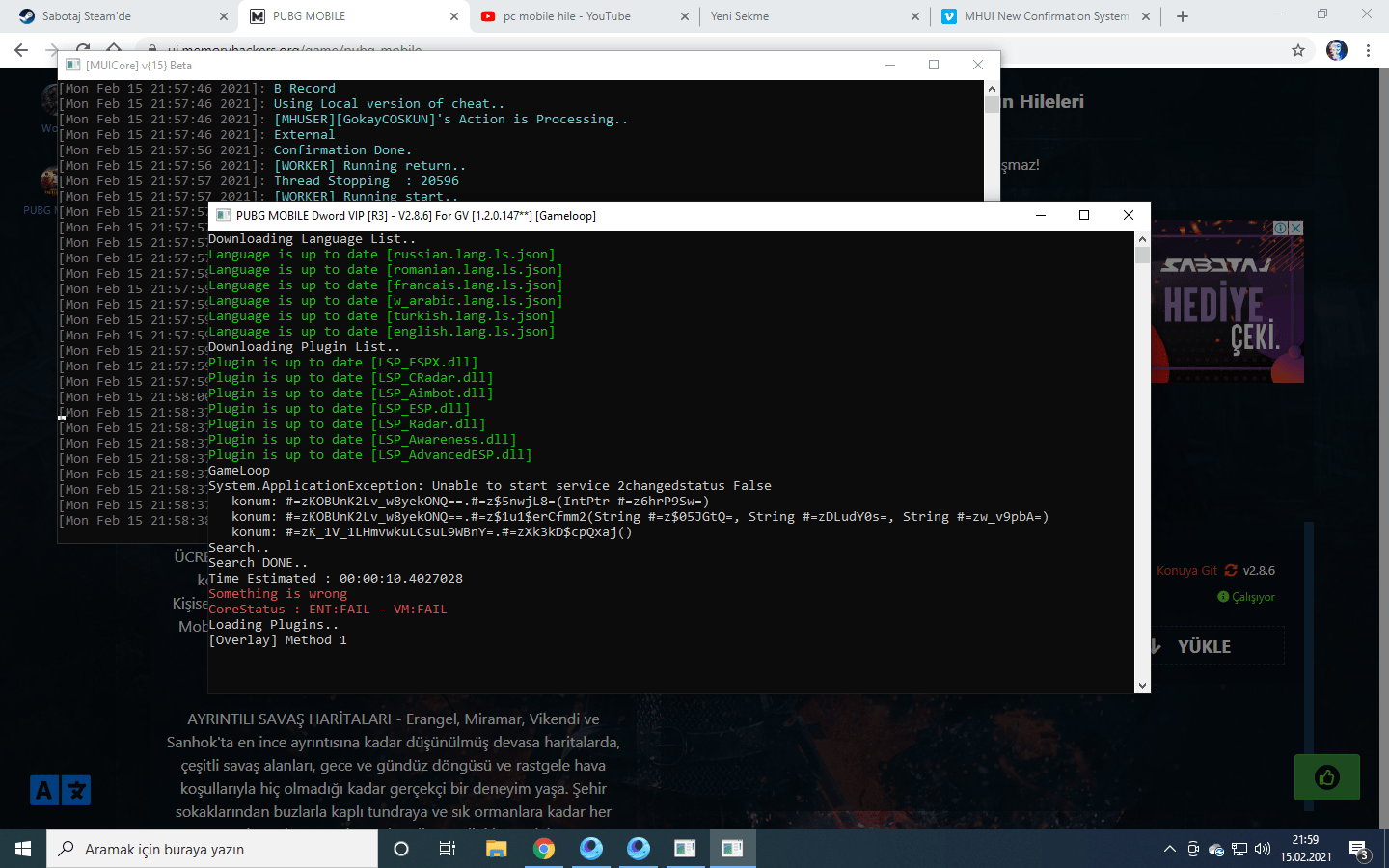Image resolution: width=1389 pixels, height=868 pixels.
Task: Click the russian.lang.ls.json line in console
Action: click(382, 255)
